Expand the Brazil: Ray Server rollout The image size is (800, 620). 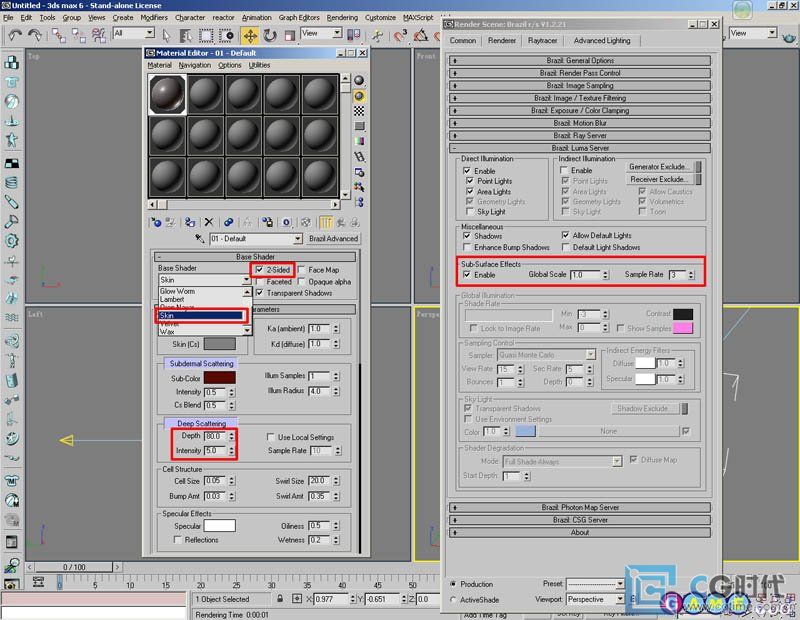click(x=580, y=135)
